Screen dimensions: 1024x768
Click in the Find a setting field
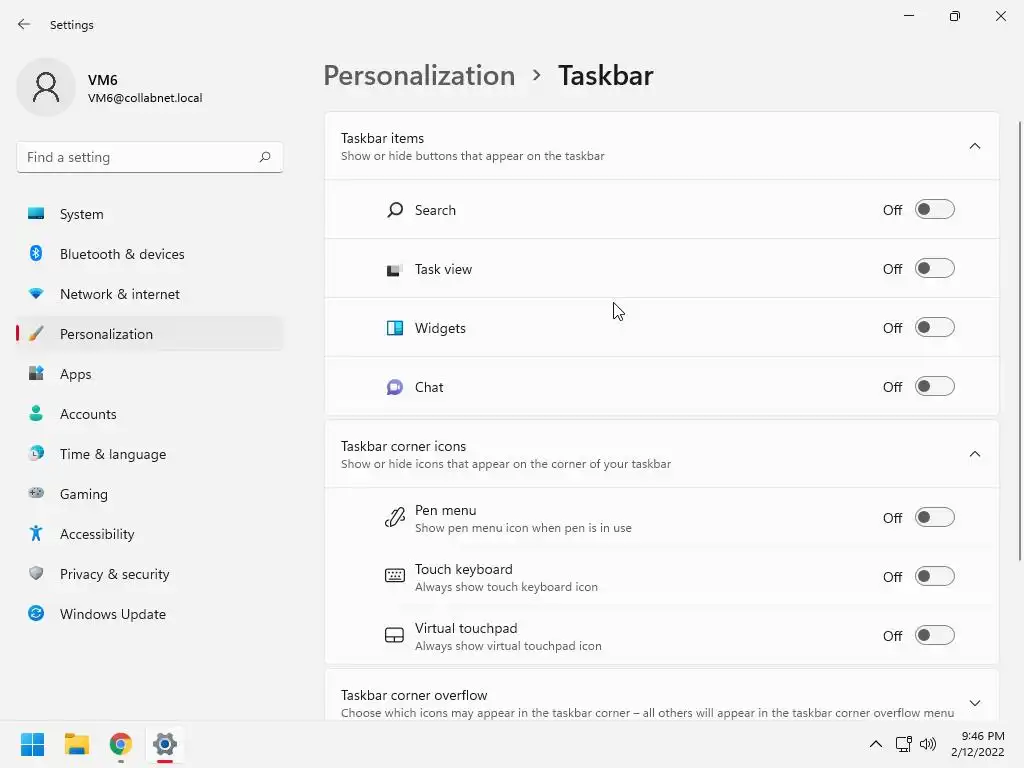pyautogui.click(x=150, y=157)
